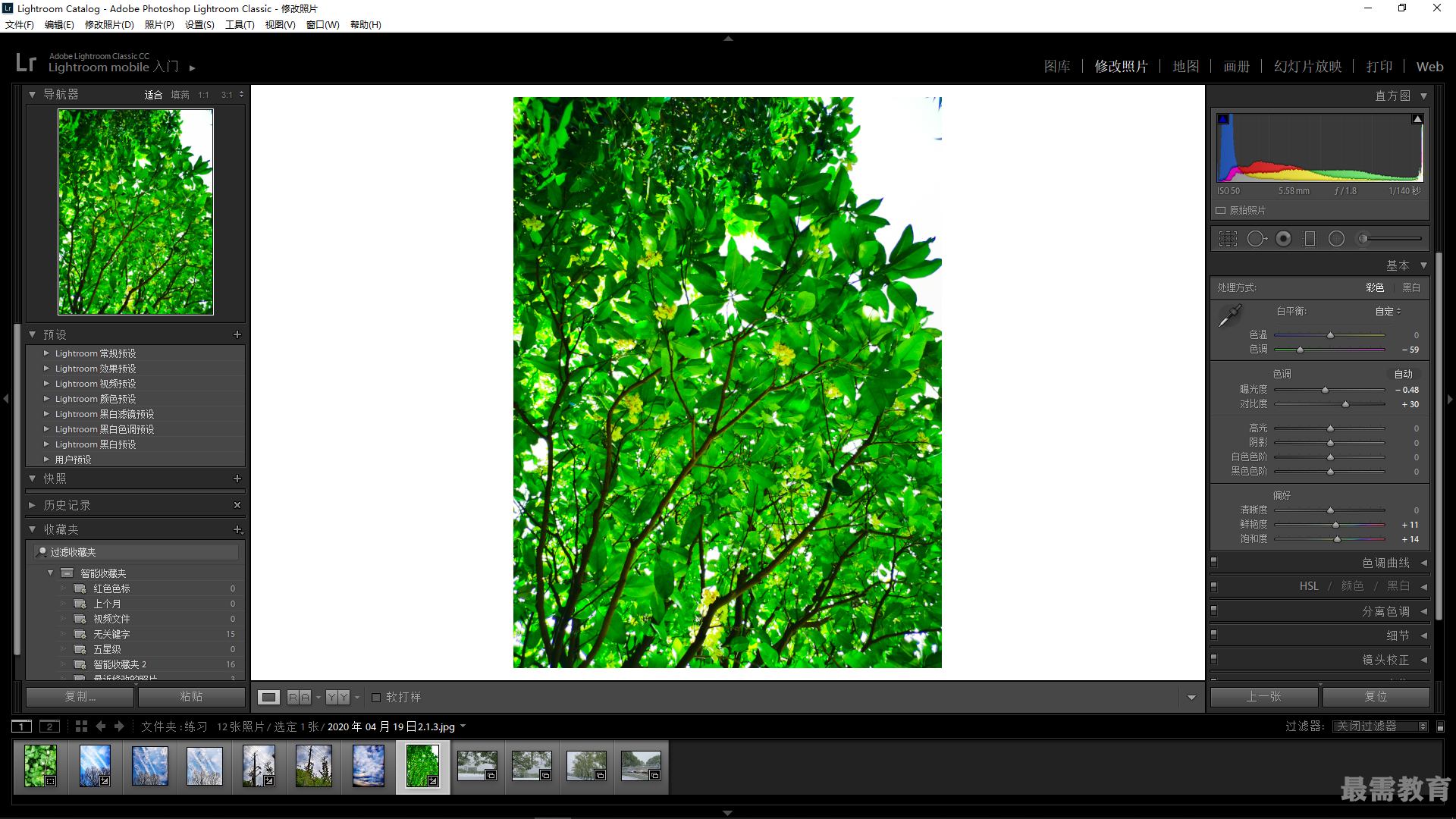The width and height of the screenshot is (1456, 819).
Task: Set navigator zoom to 填满 fill
Action: coord(180,95)
